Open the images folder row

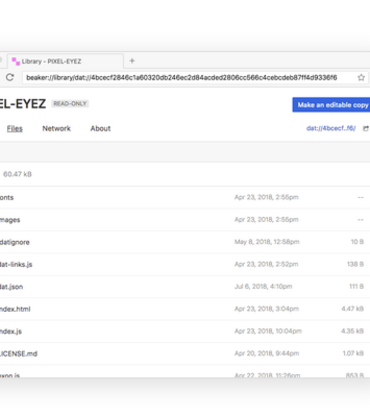pyautogui.click(x=185, y=220)
